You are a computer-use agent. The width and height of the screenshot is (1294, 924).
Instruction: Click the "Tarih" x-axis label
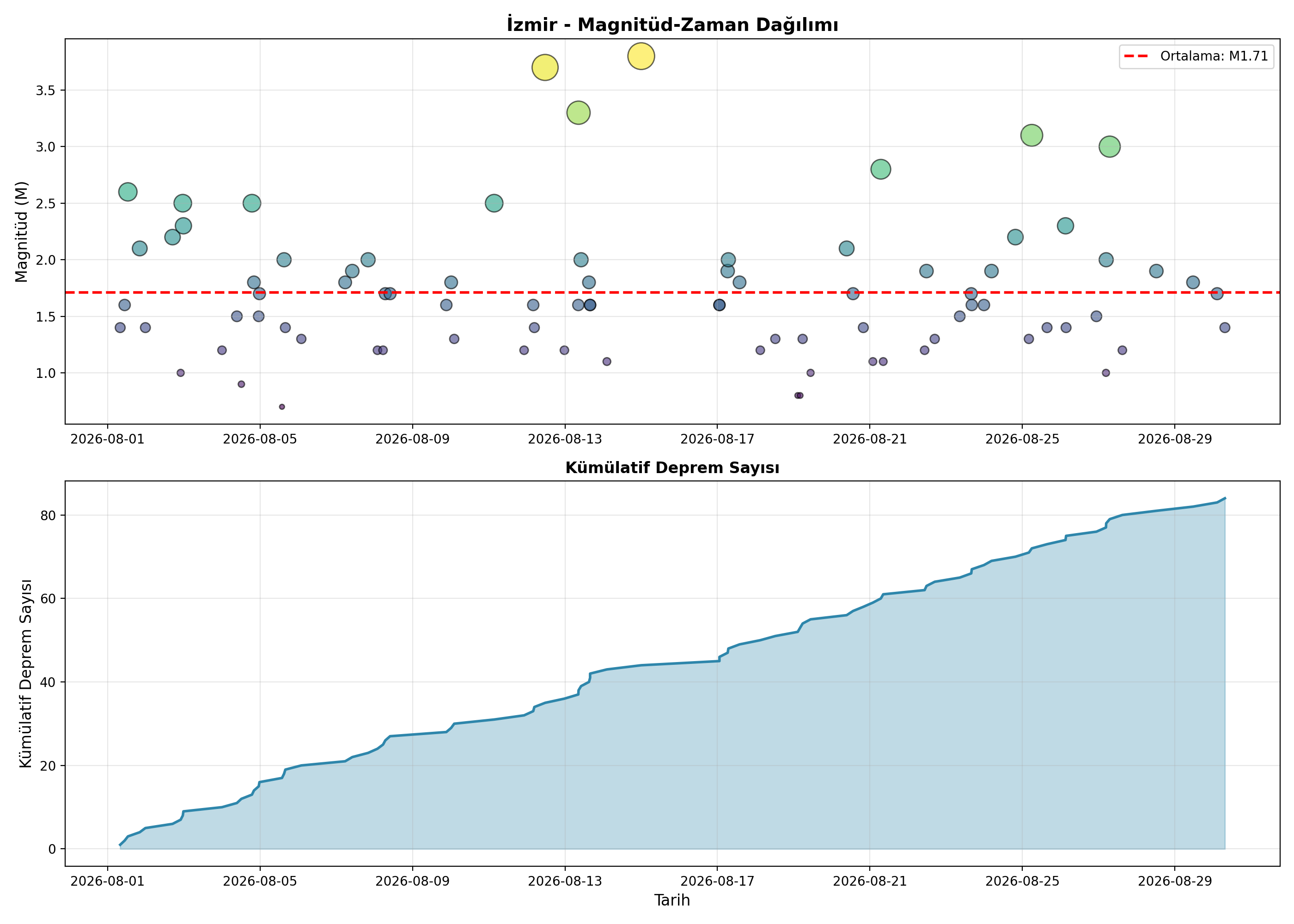(672, 900)
